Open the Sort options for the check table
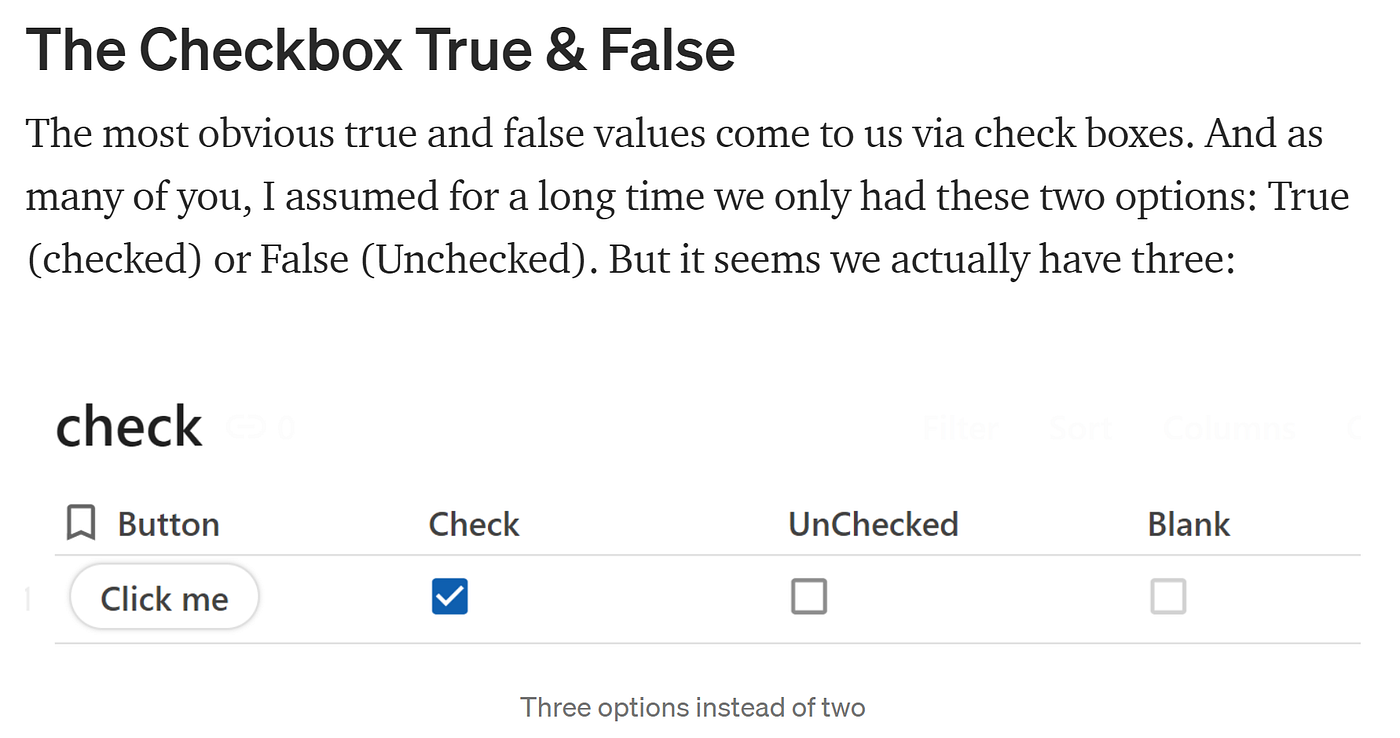Viewport: 1400px width, 738px height. (1081, 427)
